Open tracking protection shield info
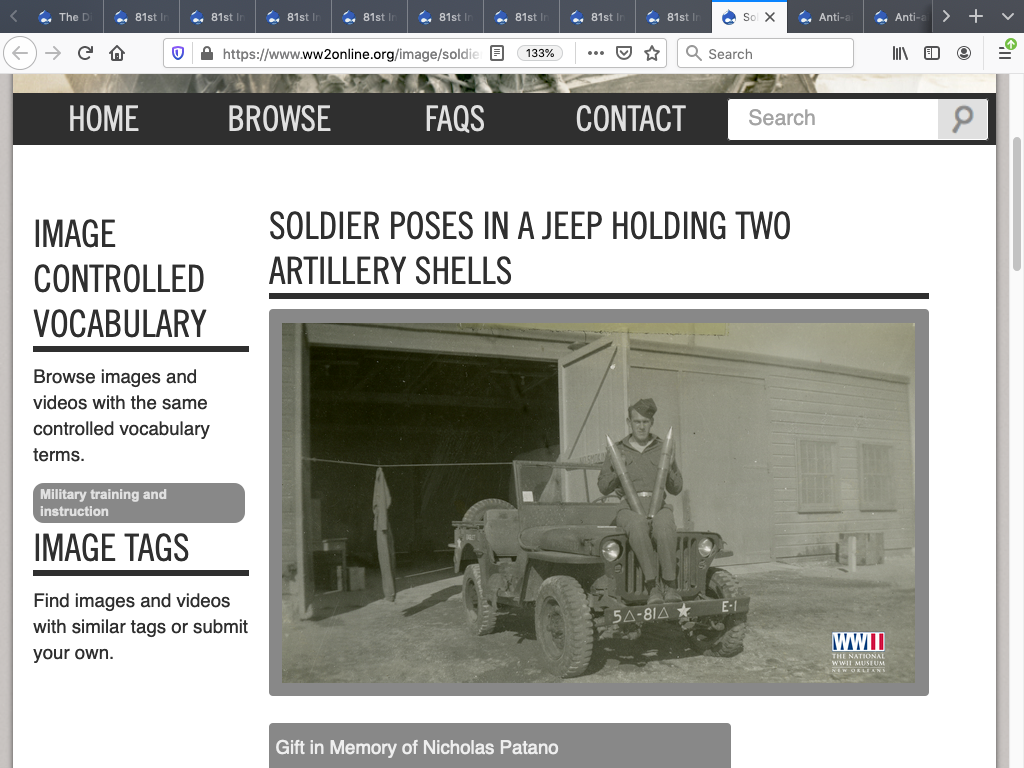 (178, 54)
